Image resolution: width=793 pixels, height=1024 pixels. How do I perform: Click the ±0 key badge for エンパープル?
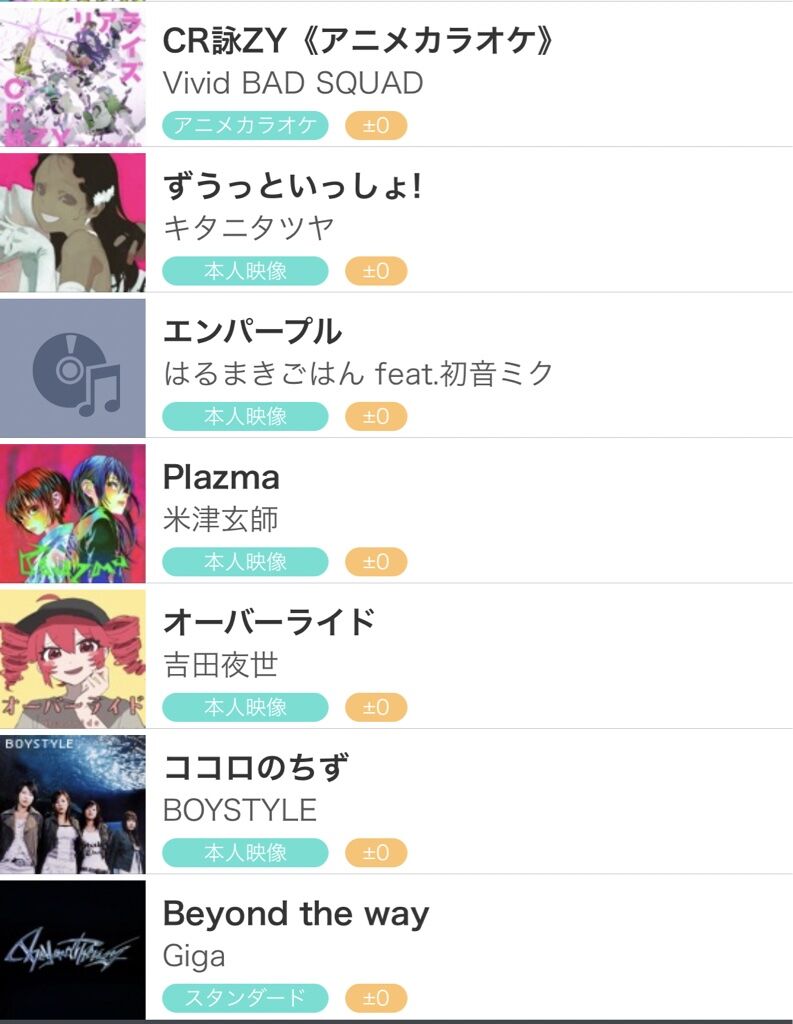click(376, 417)
